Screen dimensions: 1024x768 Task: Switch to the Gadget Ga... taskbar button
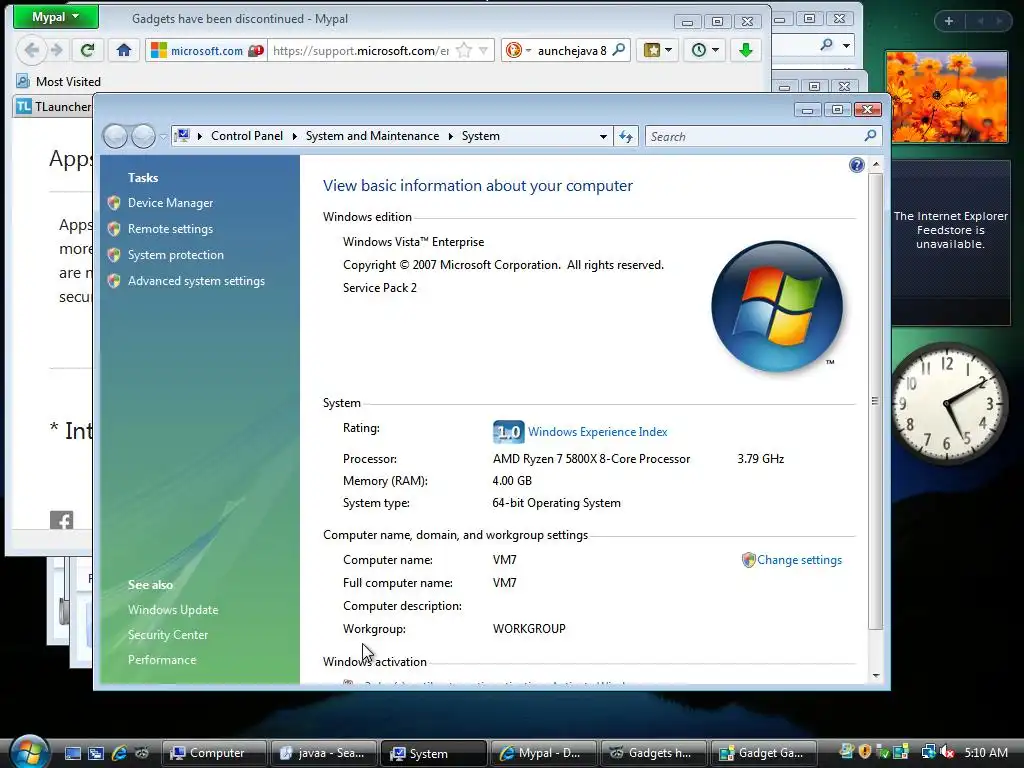click(x=764, y=753)
